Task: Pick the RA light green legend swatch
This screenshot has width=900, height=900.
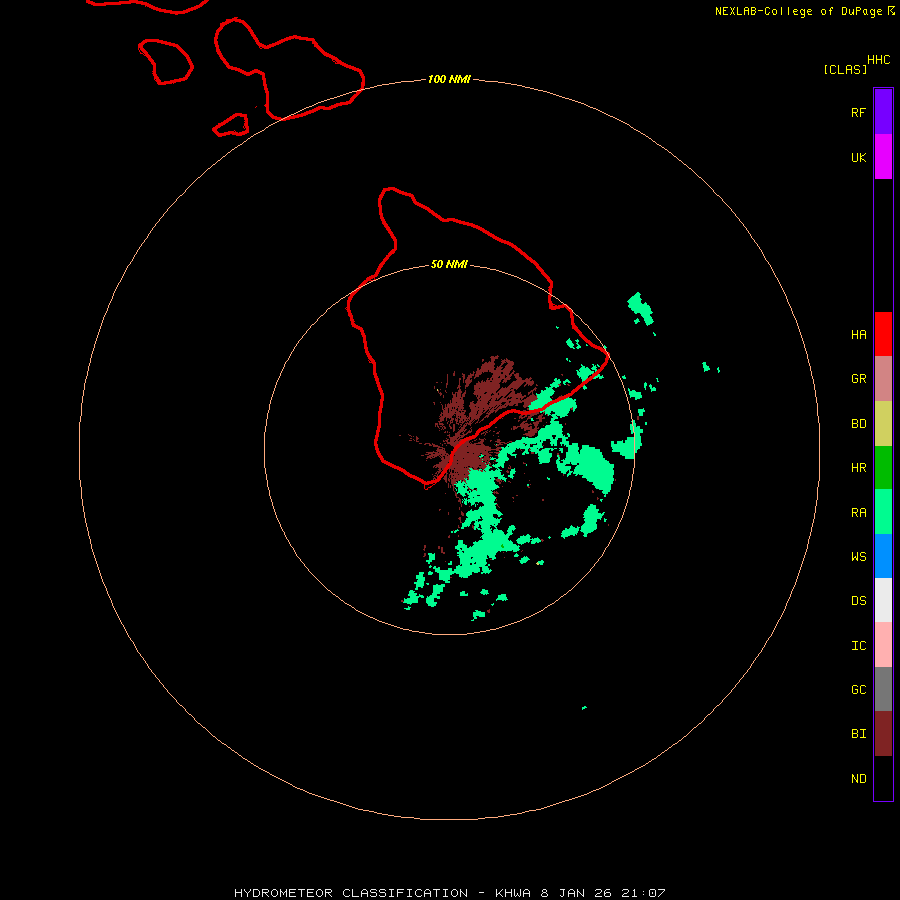Action: coord(883,512)
